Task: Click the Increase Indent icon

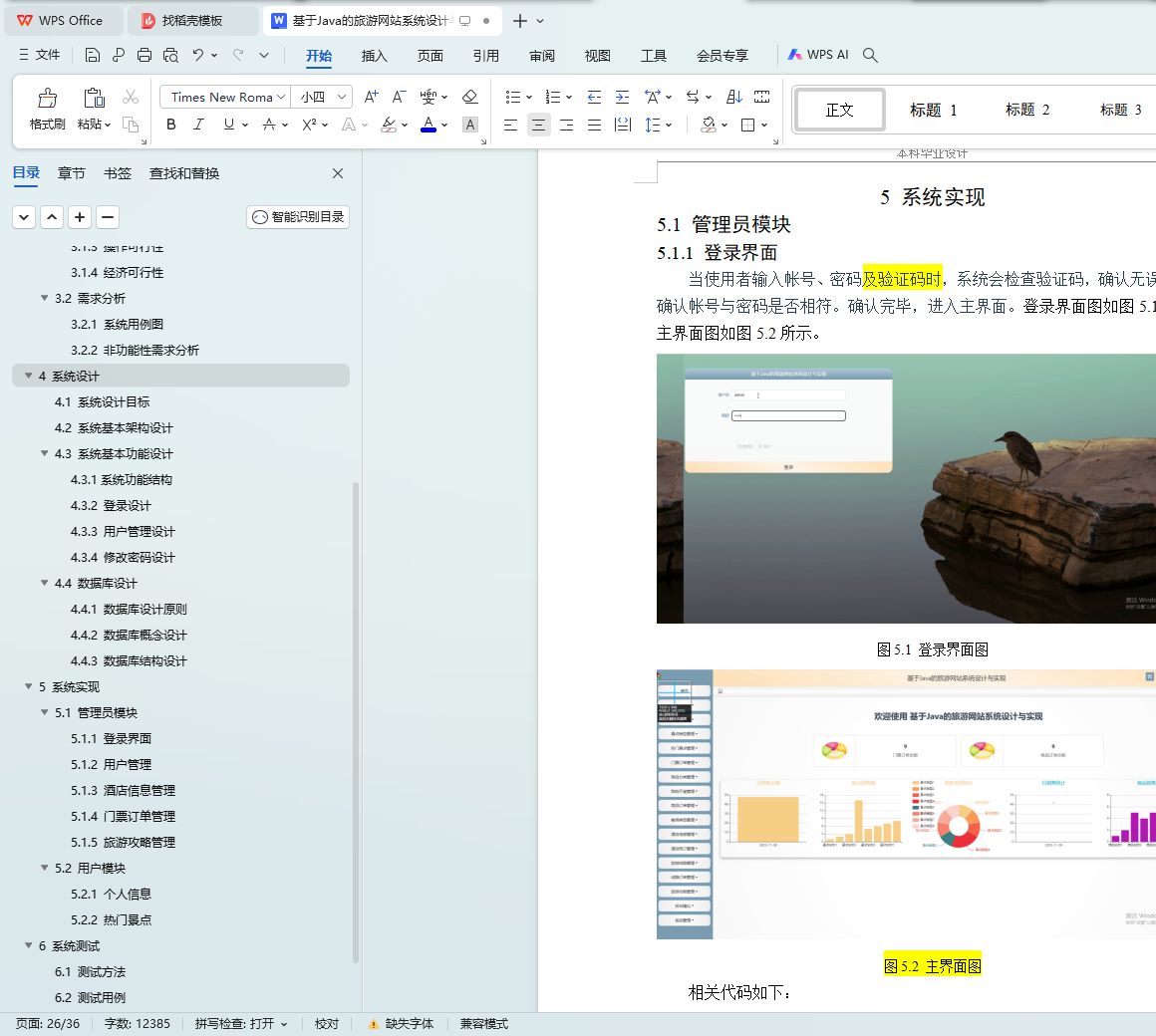Action: (x=622, y=97)
